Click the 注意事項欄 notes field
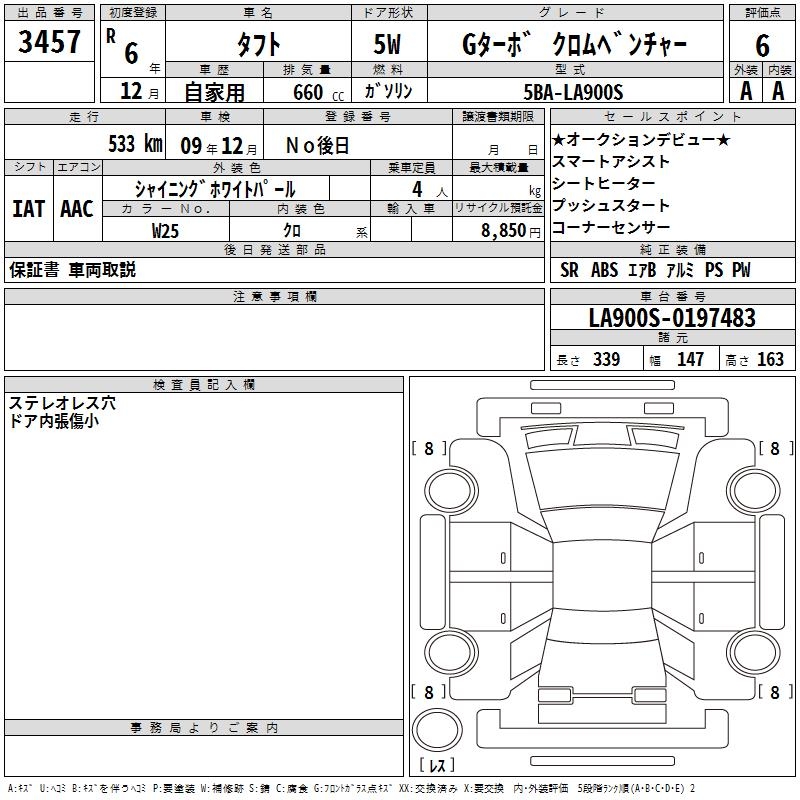The height and width of the screenshot is (800, 800). click(274, 337)
